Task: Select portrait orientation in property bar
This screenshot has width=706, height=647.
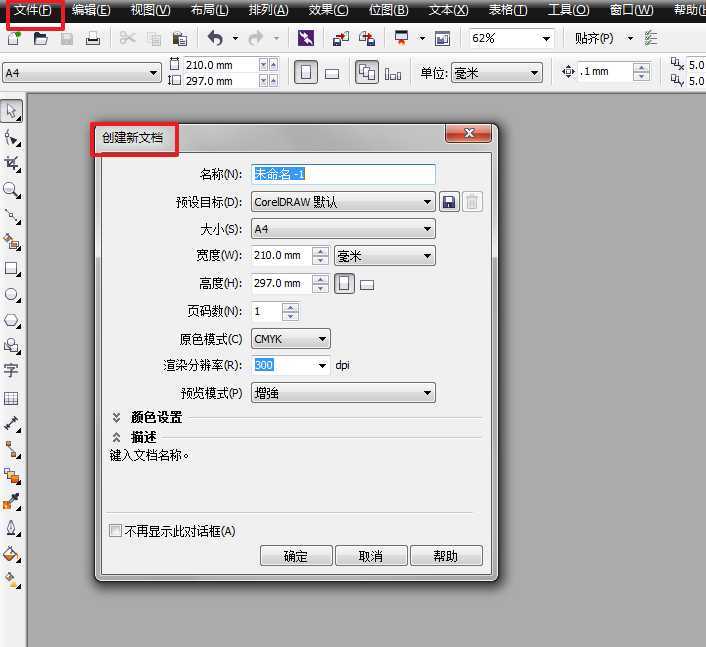Action: click(x=306, y=72)
